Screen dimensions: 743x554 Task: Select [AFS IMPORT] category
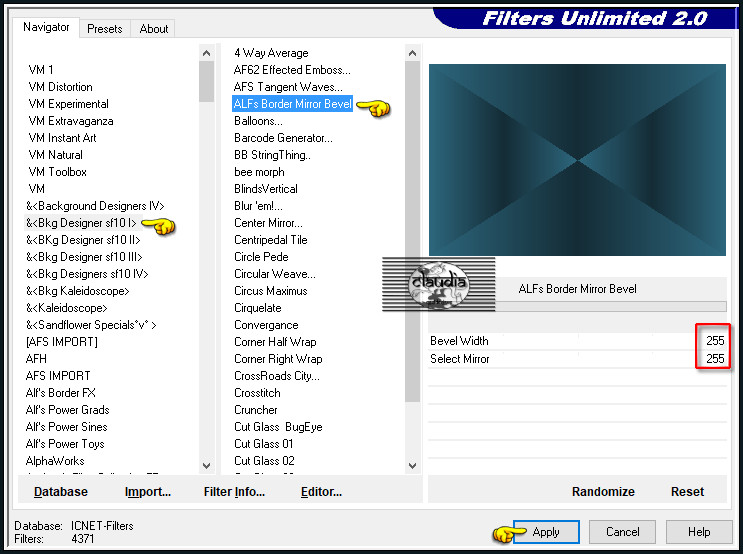click(62, 342)
